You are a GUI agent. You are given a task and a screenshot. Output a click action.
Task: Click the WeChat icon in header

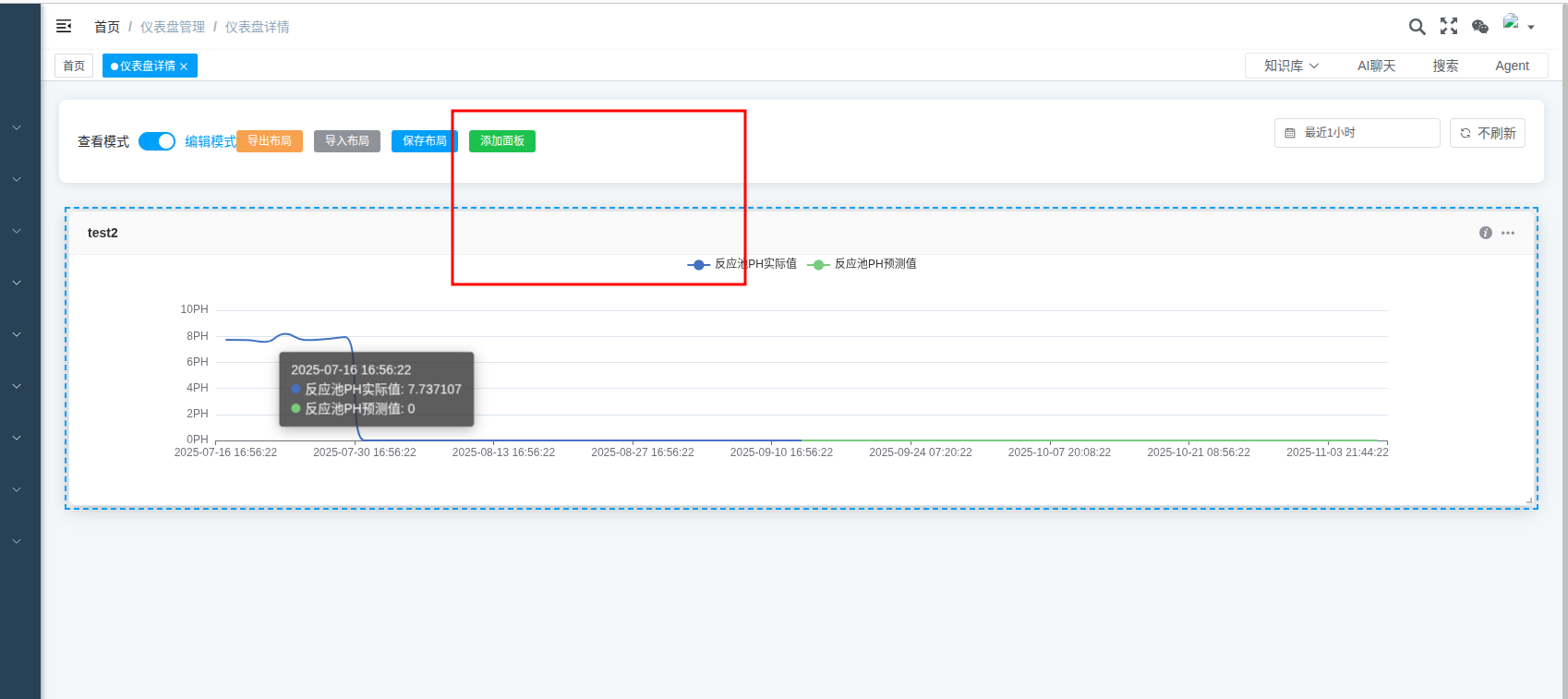[1480, 27]
